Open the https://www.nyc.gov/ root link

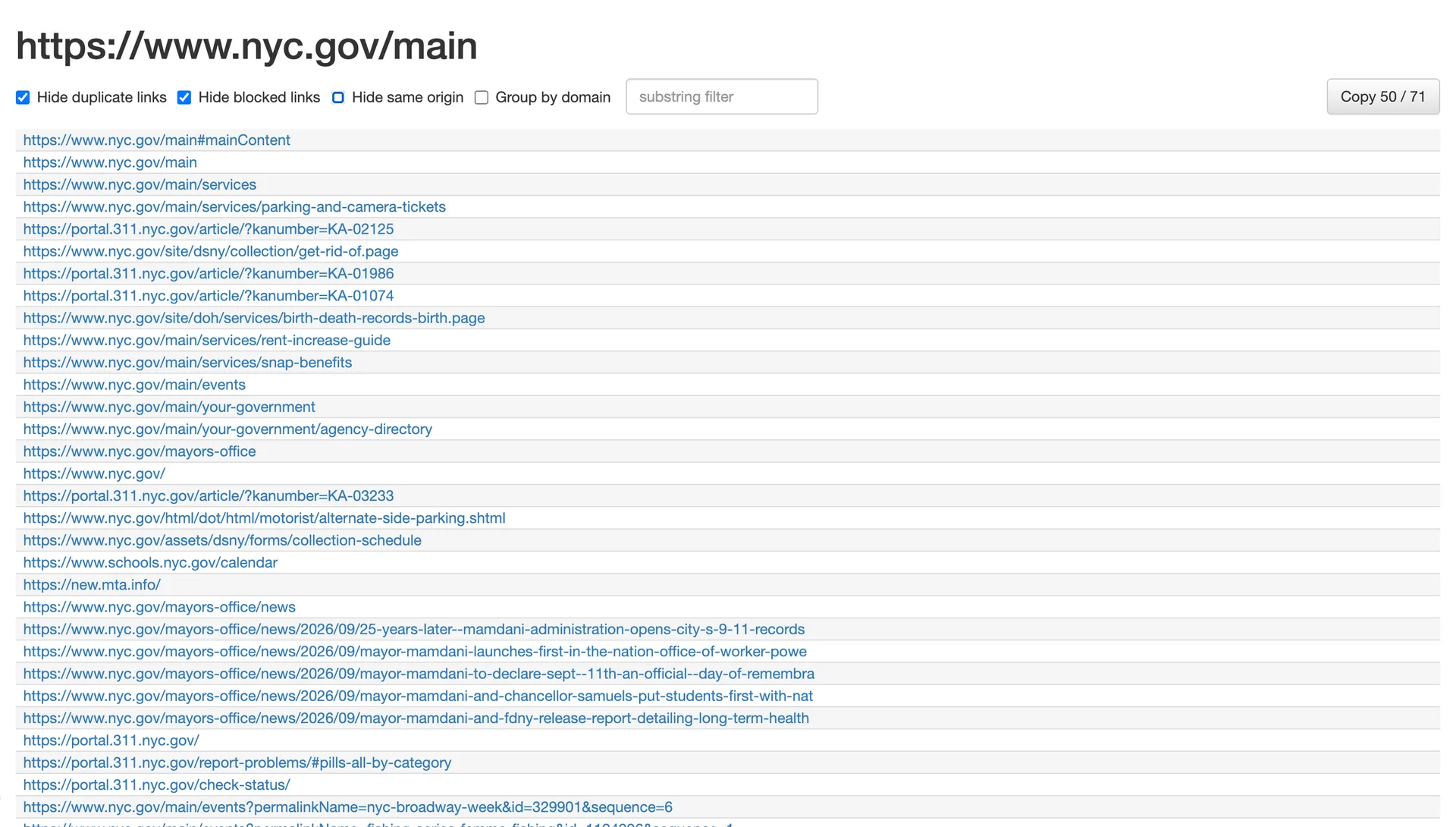[94, 474]
